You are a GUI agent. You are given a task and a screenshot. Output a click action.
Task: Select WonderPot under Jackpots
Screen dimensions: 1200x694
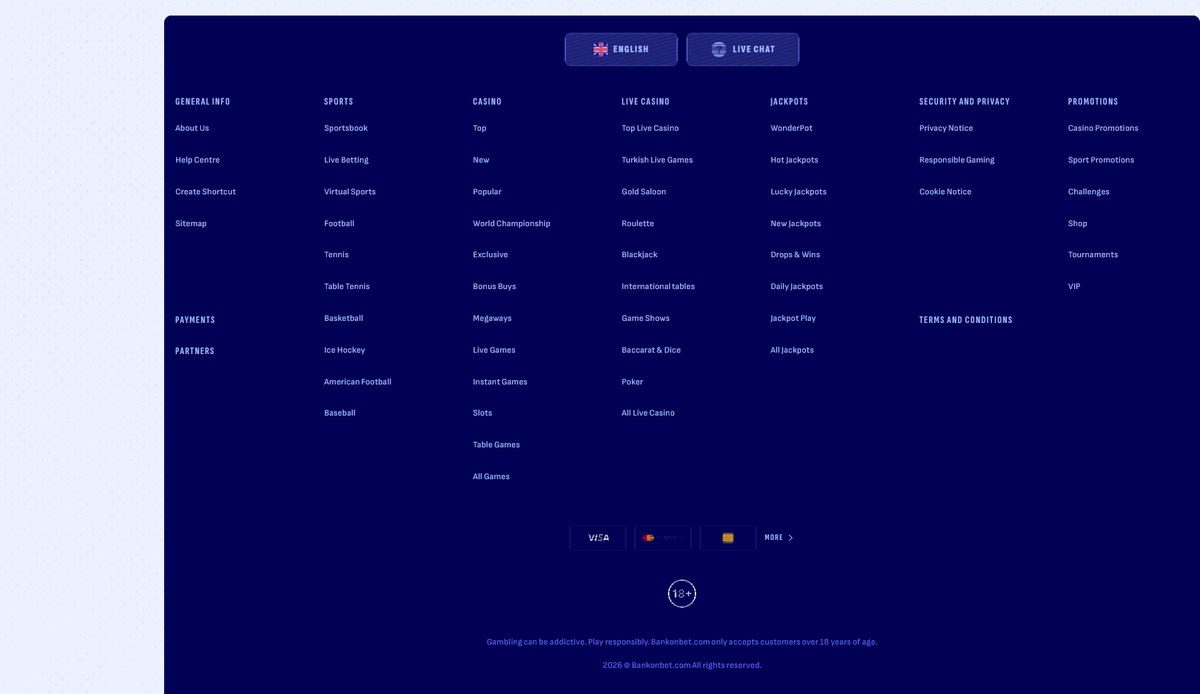[x=792, y=128]
